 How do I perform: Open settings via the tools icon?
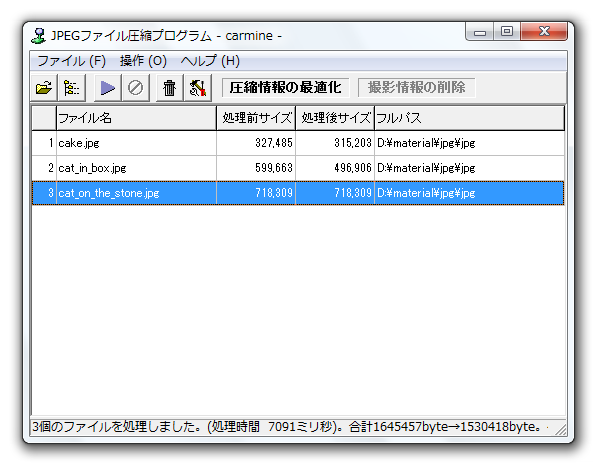pyautogui.click(x=198, y=88)
